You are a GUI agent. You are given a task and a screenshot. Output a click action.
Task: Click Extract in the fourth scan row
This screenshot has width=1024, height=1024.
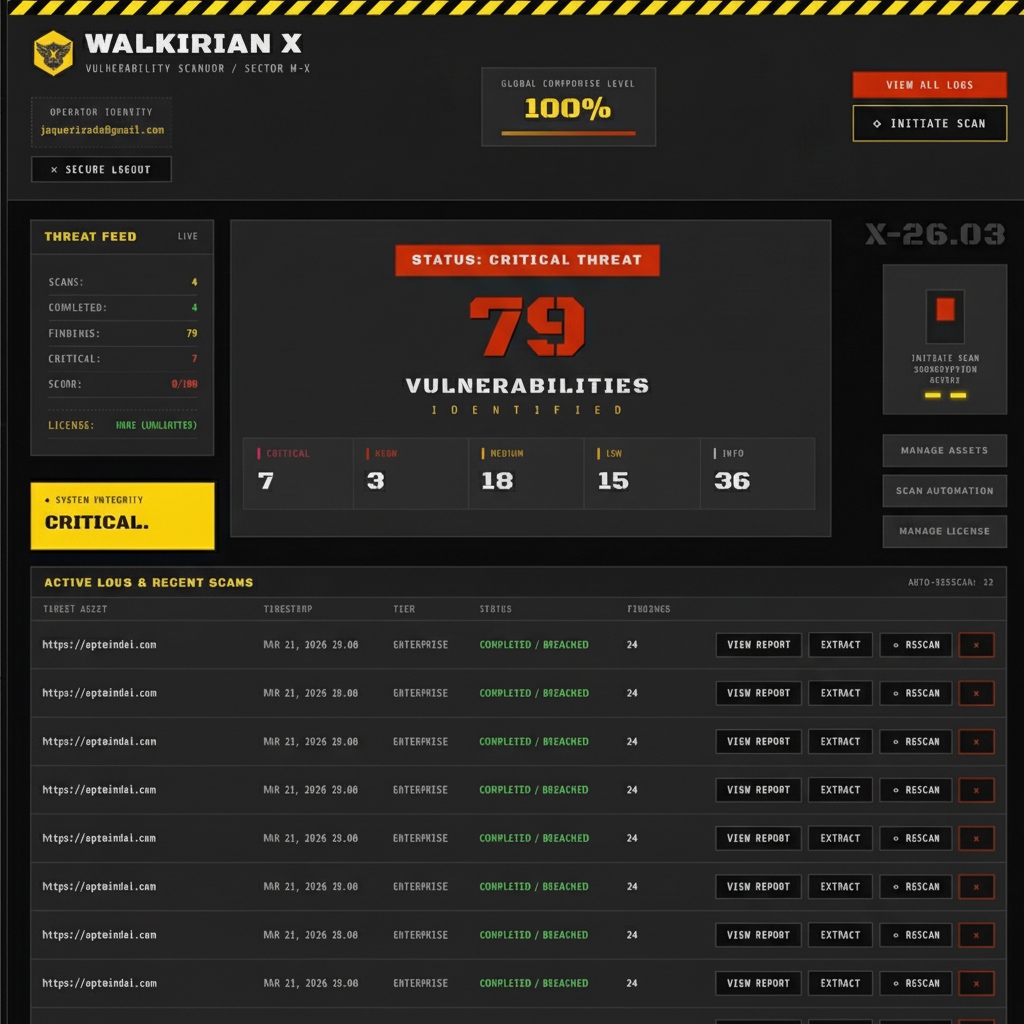pos(840,790)
